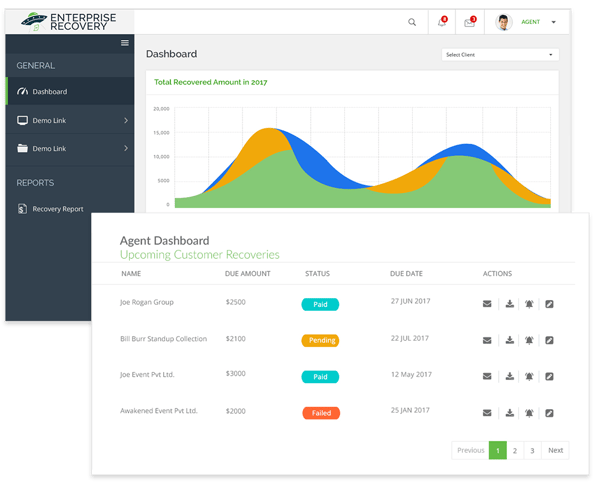Click the Dashboard gauge icon

(x=23, y=91)
